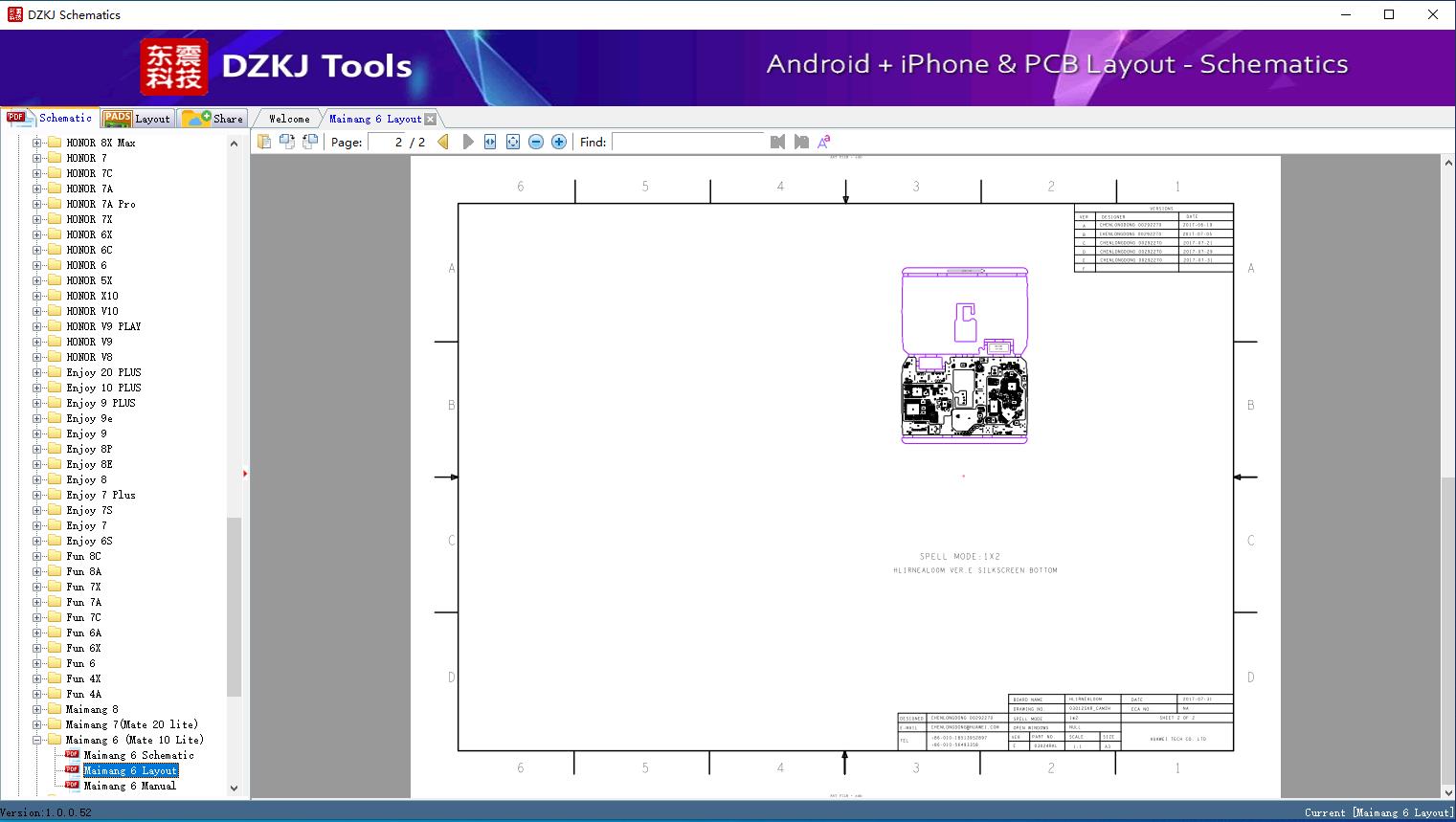1456x822 pixels.
Task: Collapse the Maimang 6 (Mate 10 Lite) folder
Action: click(x=37, y=740)
